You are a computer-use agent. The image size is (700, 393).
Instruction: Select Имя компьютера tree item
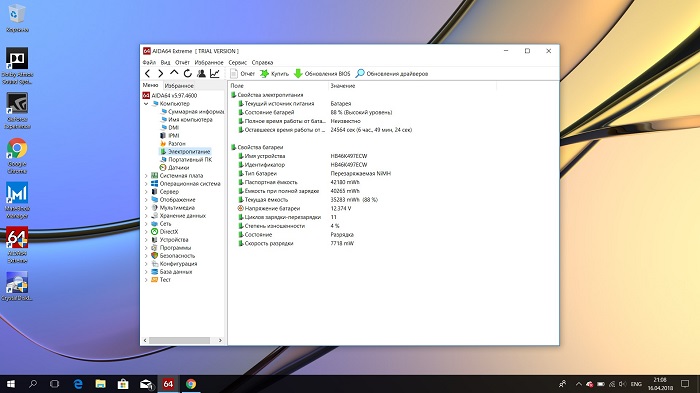pos(186,120)
